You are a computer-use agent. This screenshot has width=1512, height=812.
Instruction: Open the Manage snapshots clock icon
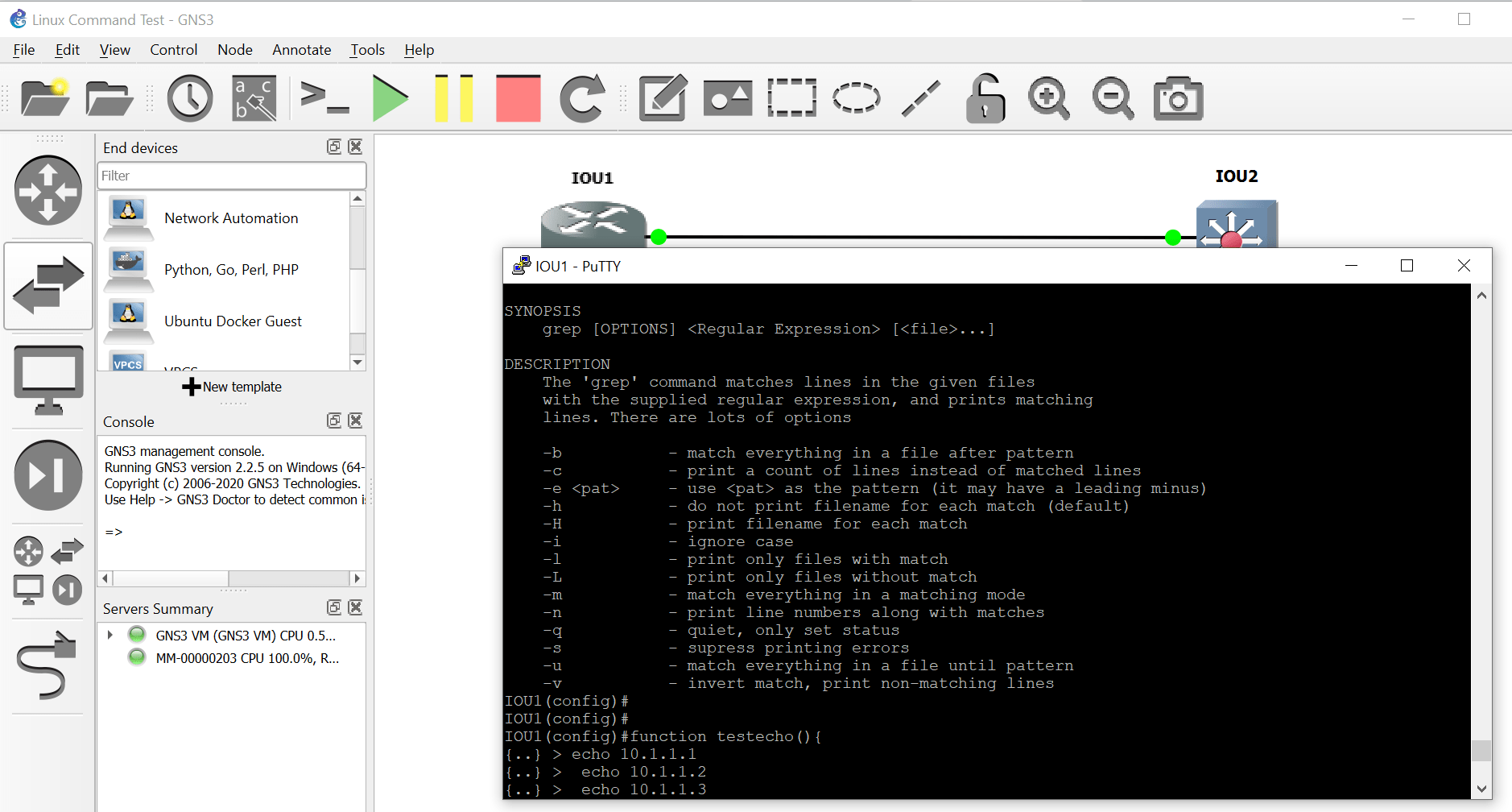coord(190,98)
